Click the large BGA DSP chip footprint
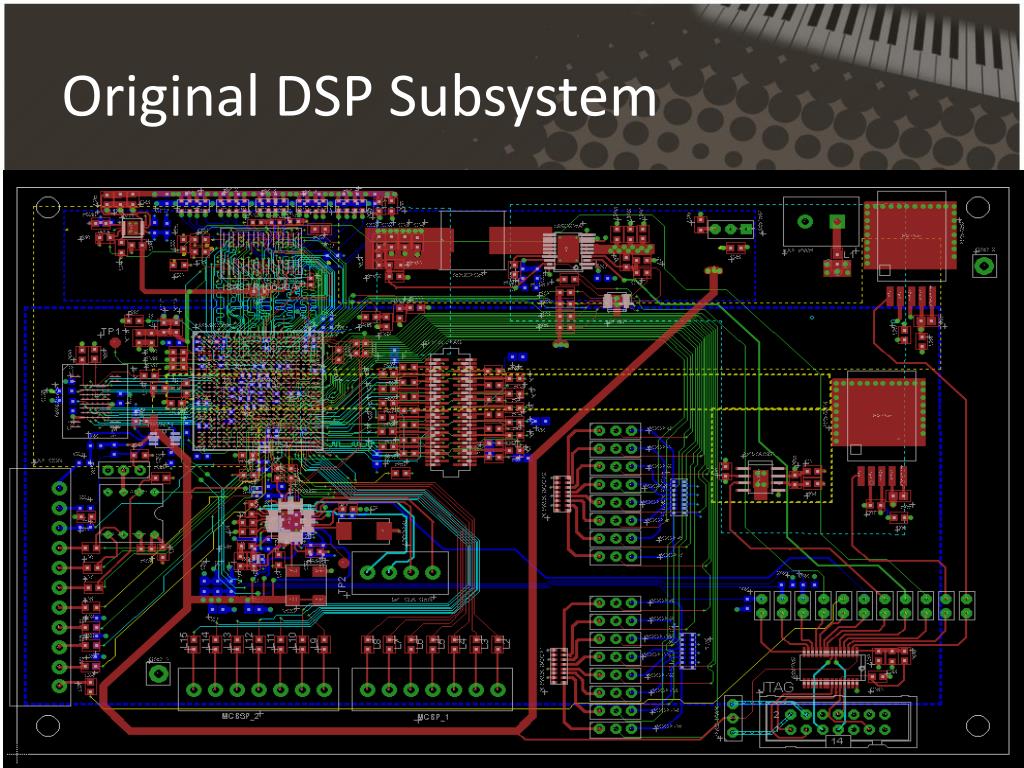This screenshot has width=1024, height=768. click(x=258, y=391)
